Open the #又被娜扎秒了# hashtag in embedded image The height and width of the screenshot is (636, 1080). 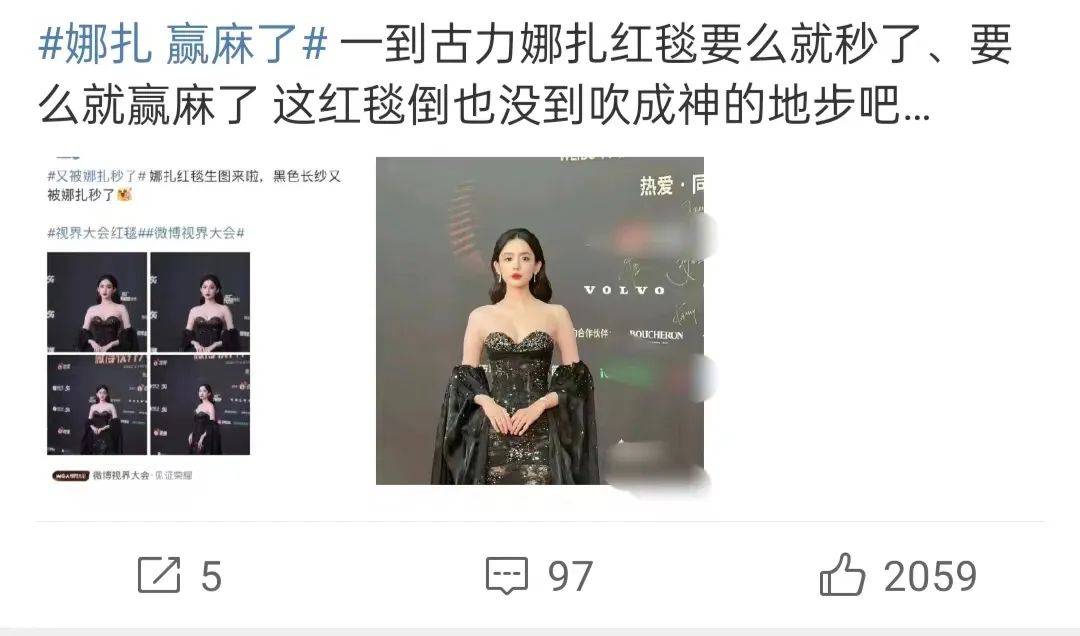[96, 176]
